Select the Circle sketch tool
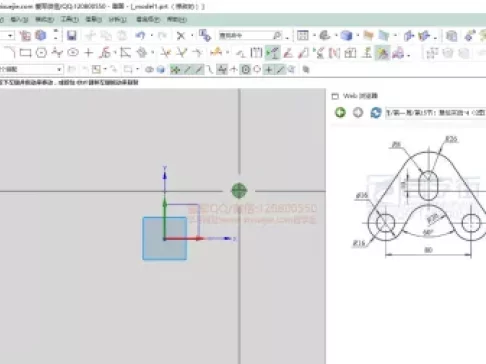The width and height of the screenshot is (486, 364). (x=41, y=53)
